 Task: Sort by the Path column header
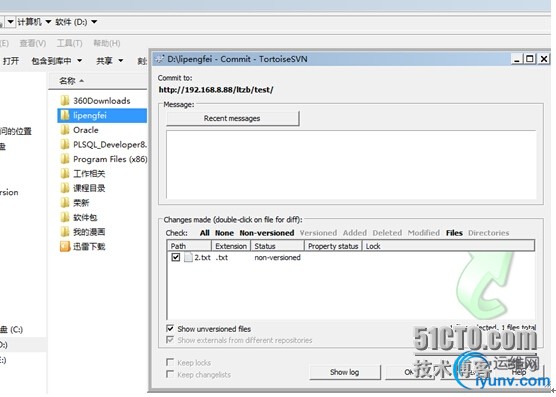[x=189, y=246]
